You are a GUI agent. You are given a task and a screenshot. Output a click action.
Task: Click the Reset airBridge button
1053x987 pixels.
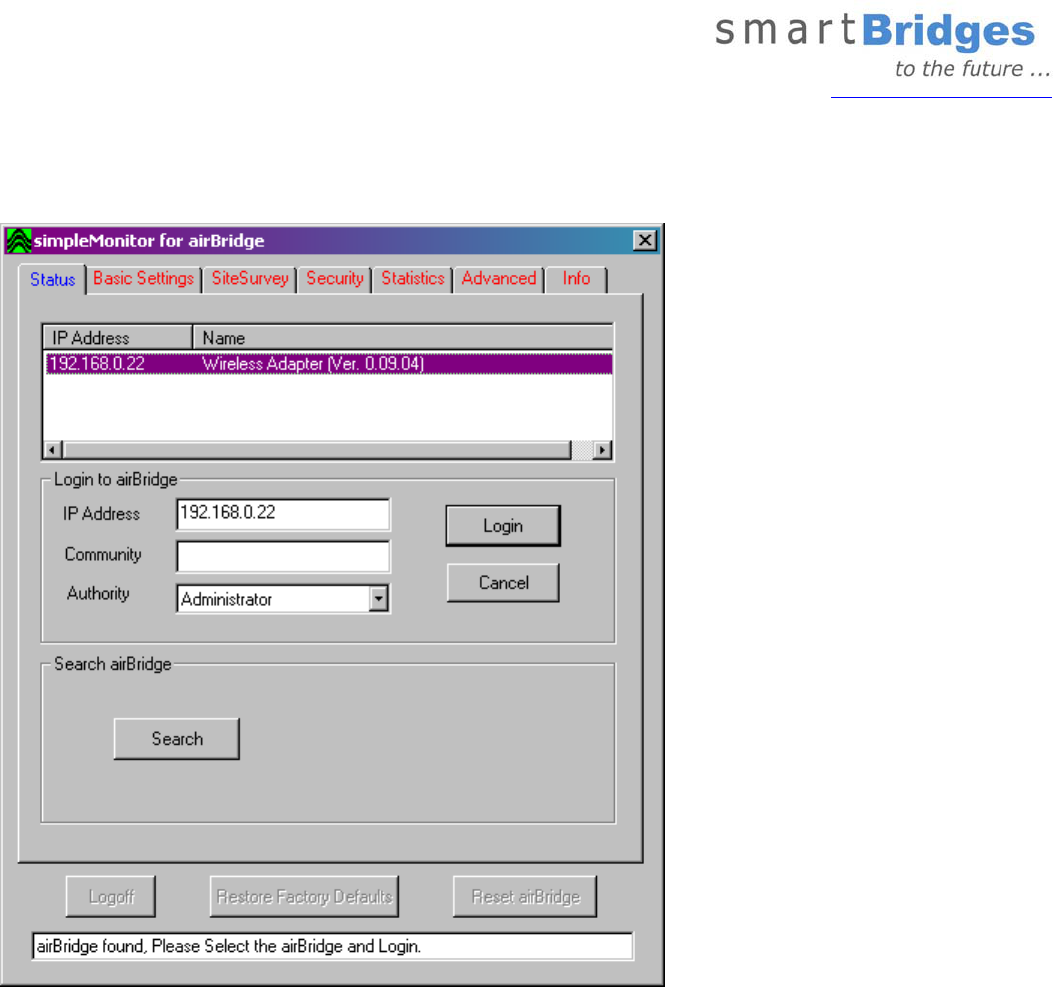[525, 896]
